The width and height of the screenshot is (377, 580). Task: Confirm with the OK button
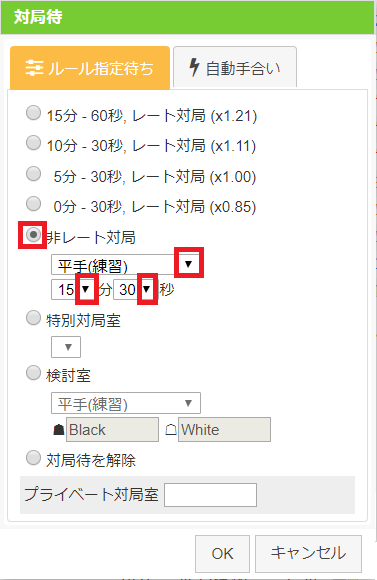[222, 554]
